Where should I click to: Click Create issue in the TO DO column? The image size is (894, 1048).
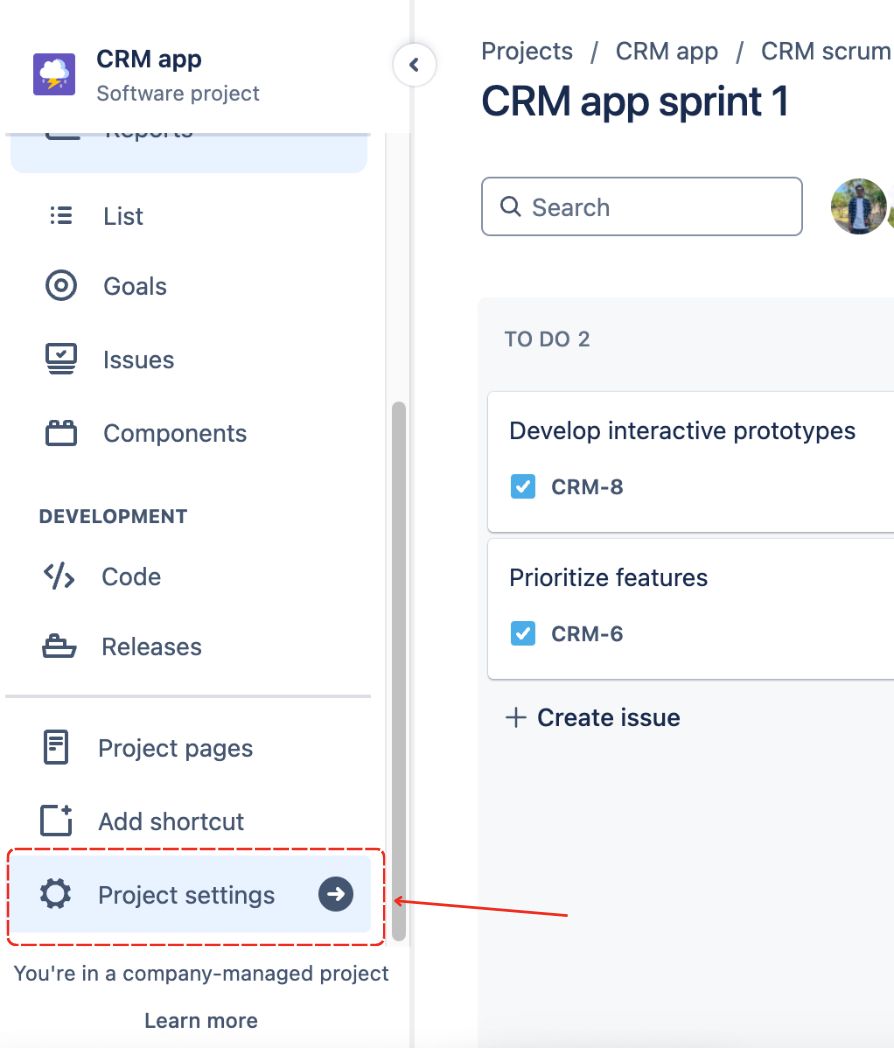point(594,717)
